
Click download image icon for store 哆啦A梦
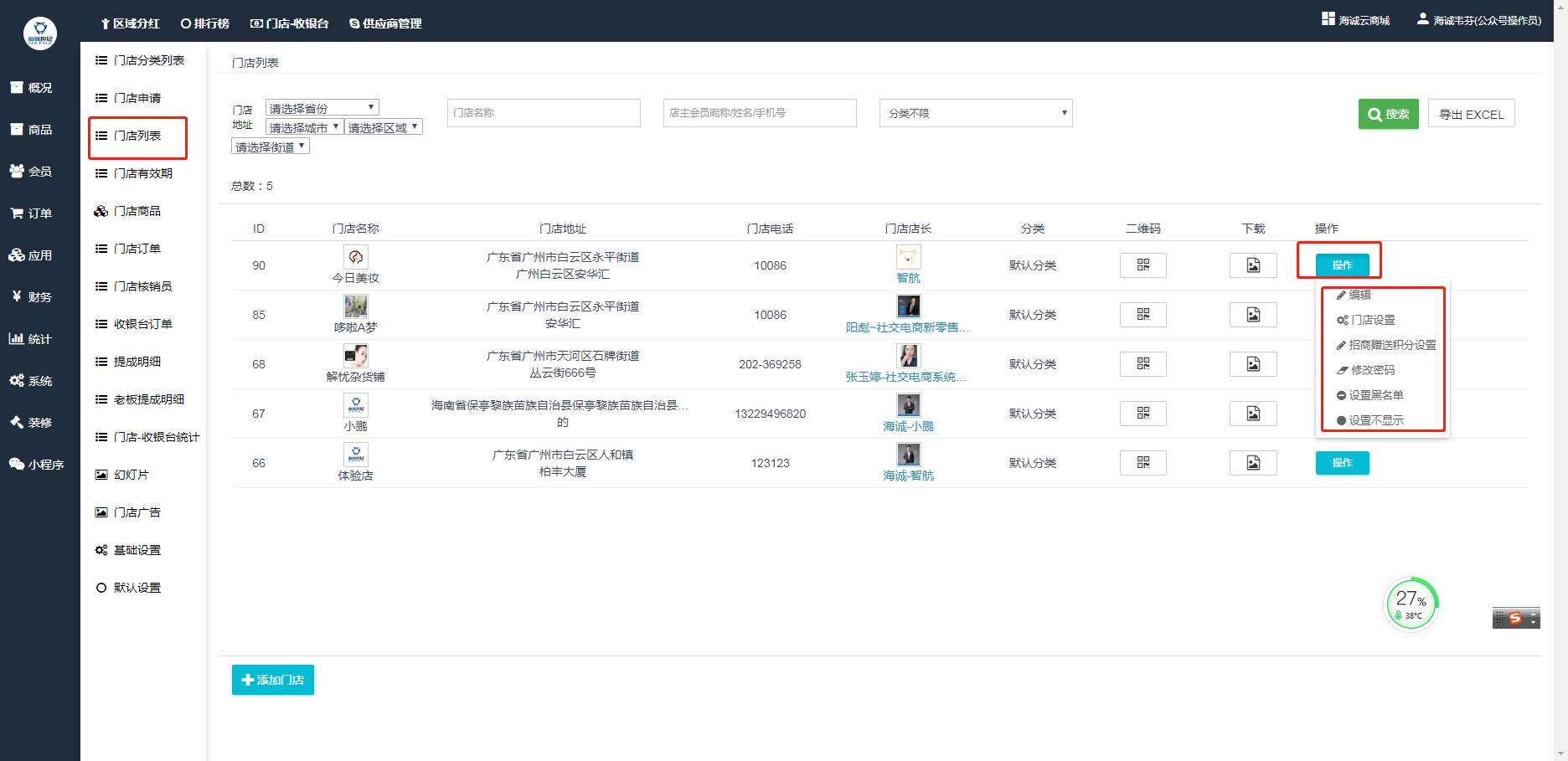1252,315
